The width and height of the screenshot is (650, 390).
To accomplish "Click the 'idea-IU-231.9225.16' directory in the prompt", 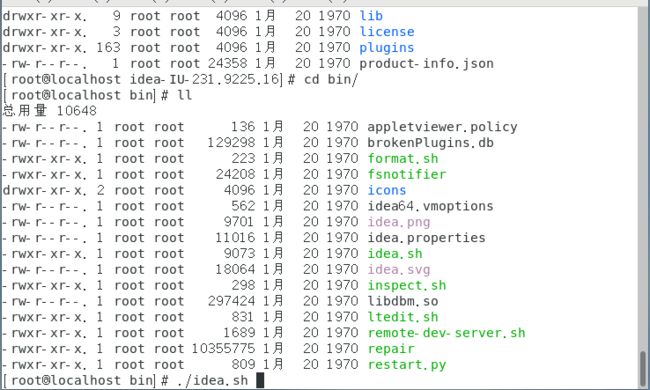I will (x=205, y=79).
